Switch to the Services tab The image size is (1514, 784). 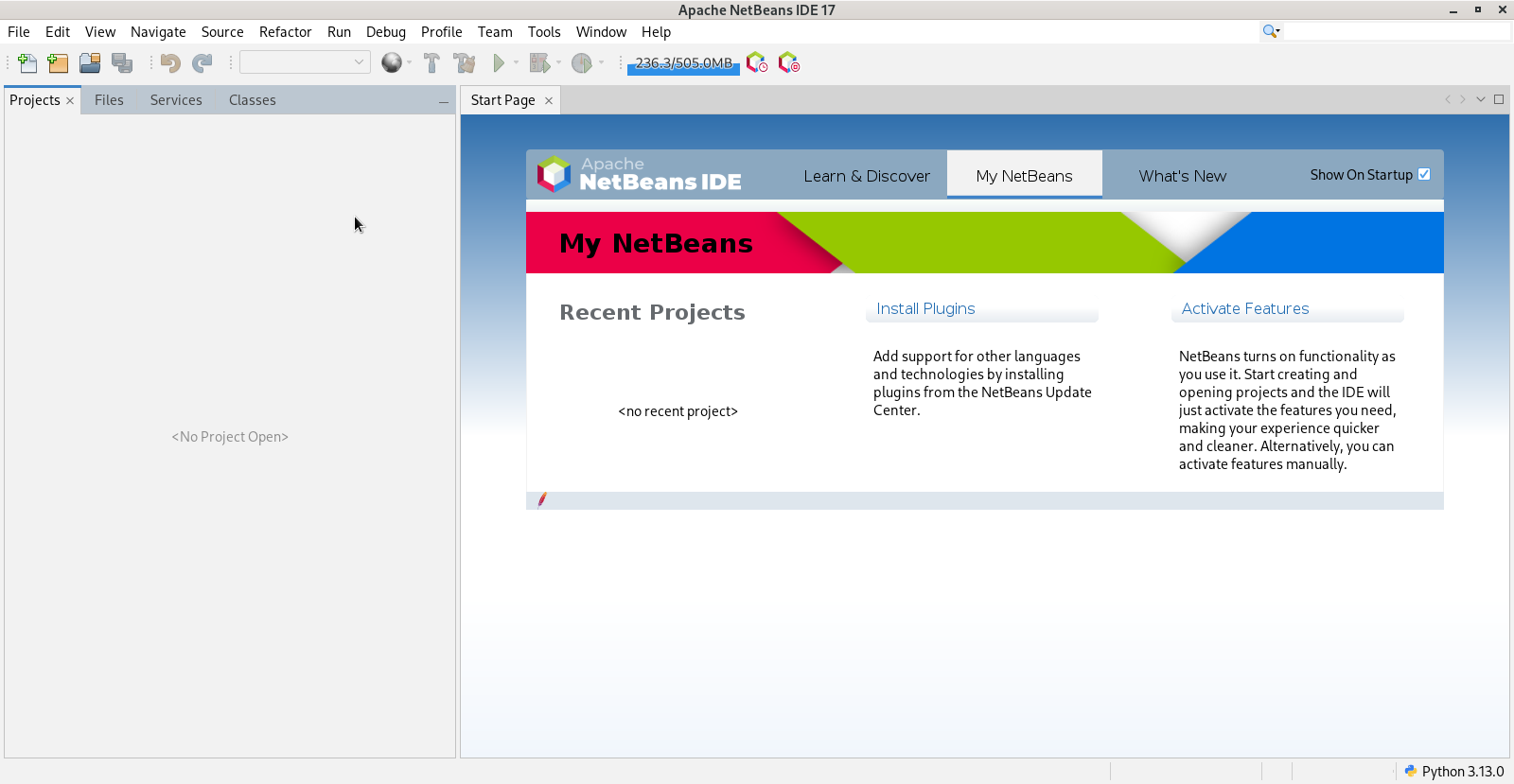pos(176,100)
